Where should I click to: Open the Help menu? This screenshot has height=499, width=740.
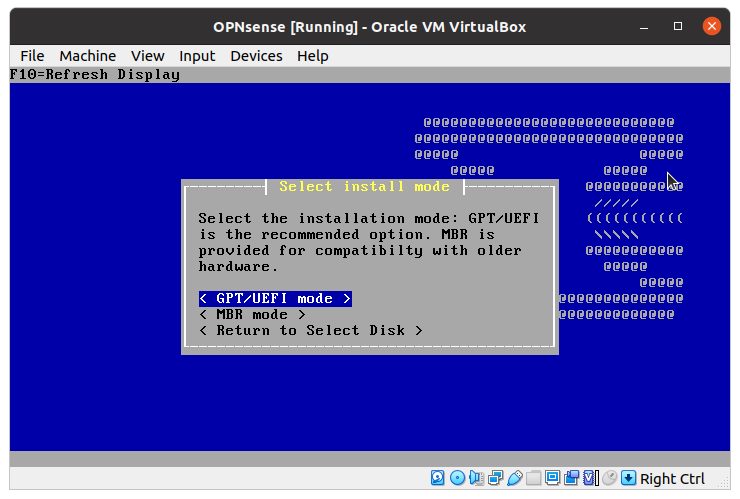click(x=312, y=56)
